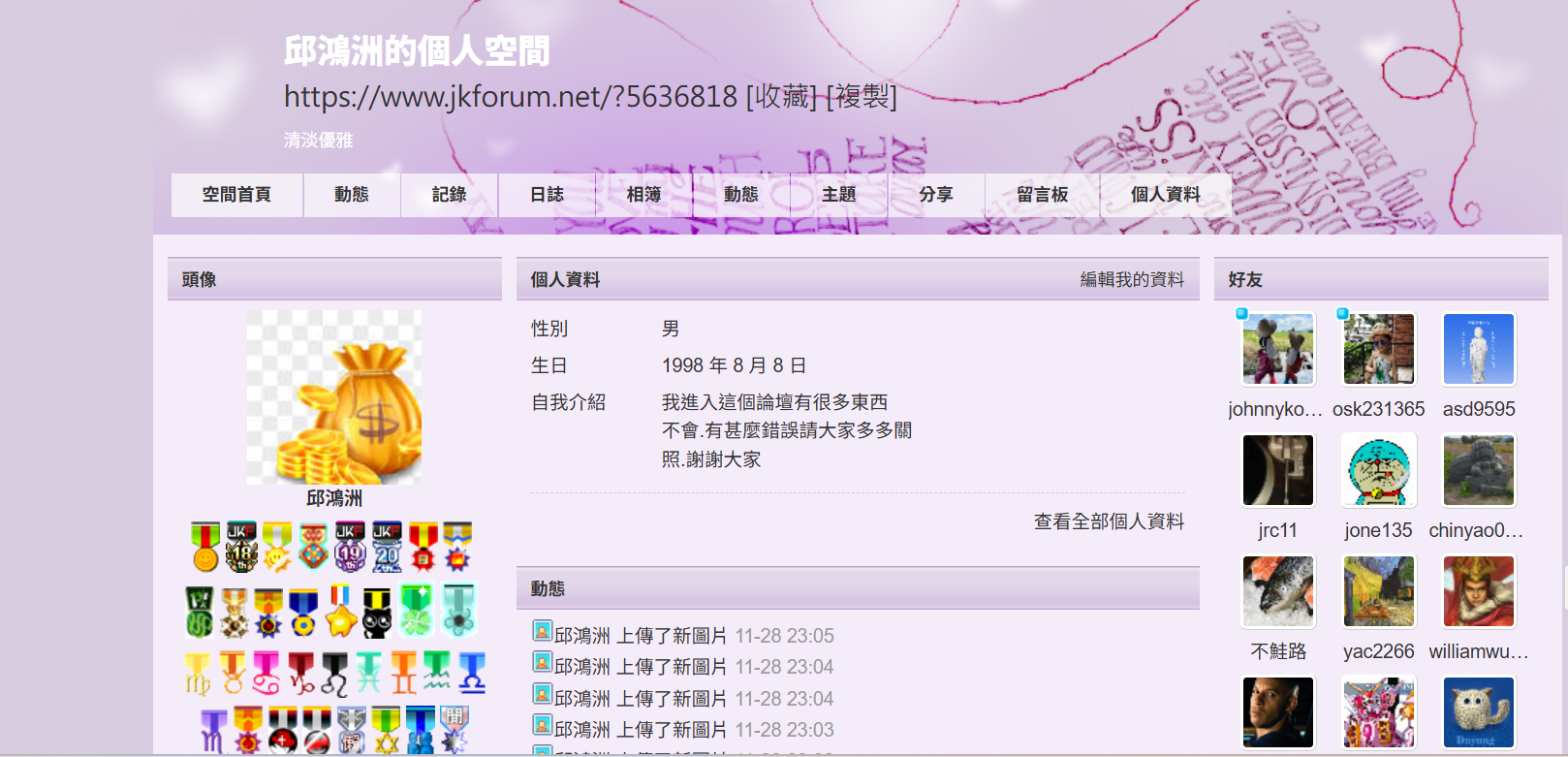Select the yellow star medal with tricolor ribbon

(x=340, y=611)
